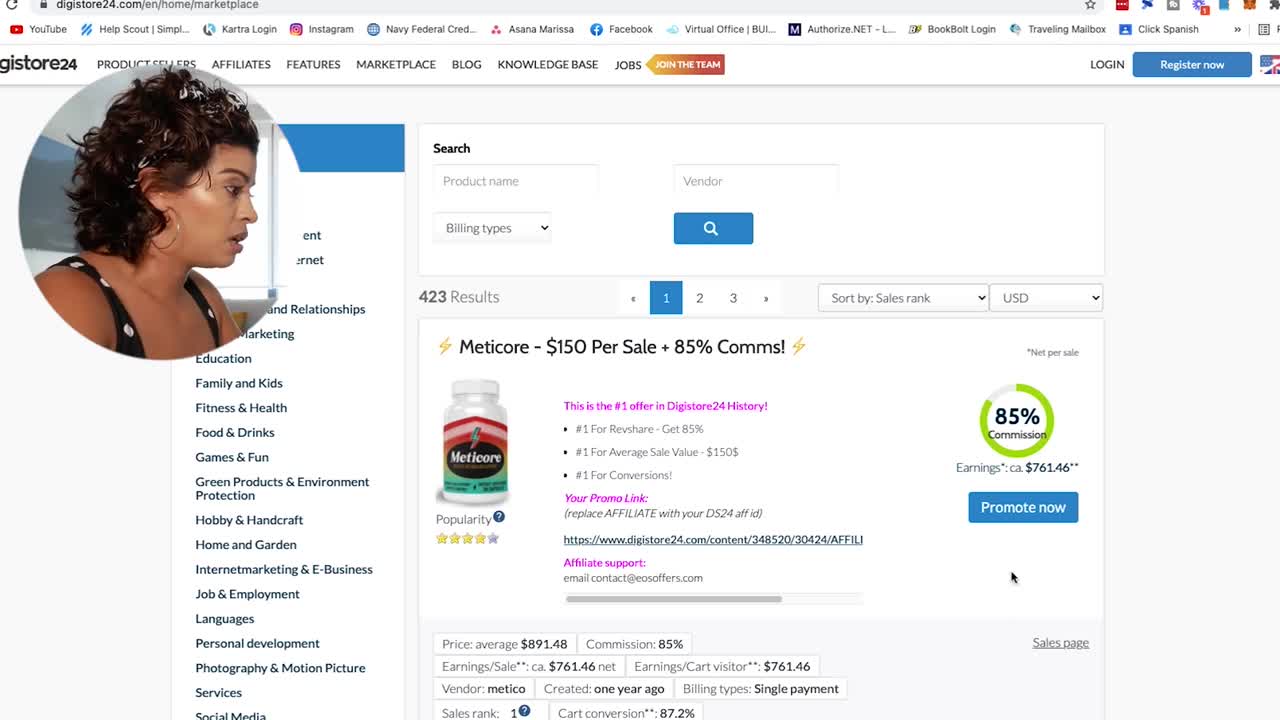Open the Features menu item
This screenshot has width=1280, height=720.
pos(313,64)
